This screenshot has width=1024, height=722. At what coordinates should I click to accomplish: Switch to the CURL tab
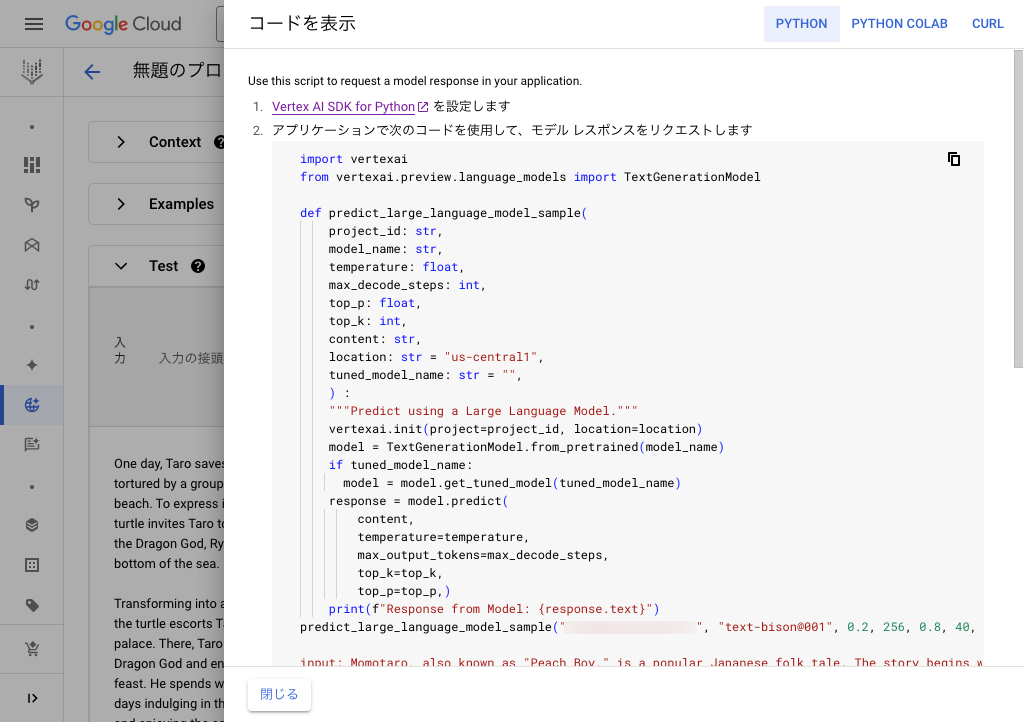pos(987,24)
